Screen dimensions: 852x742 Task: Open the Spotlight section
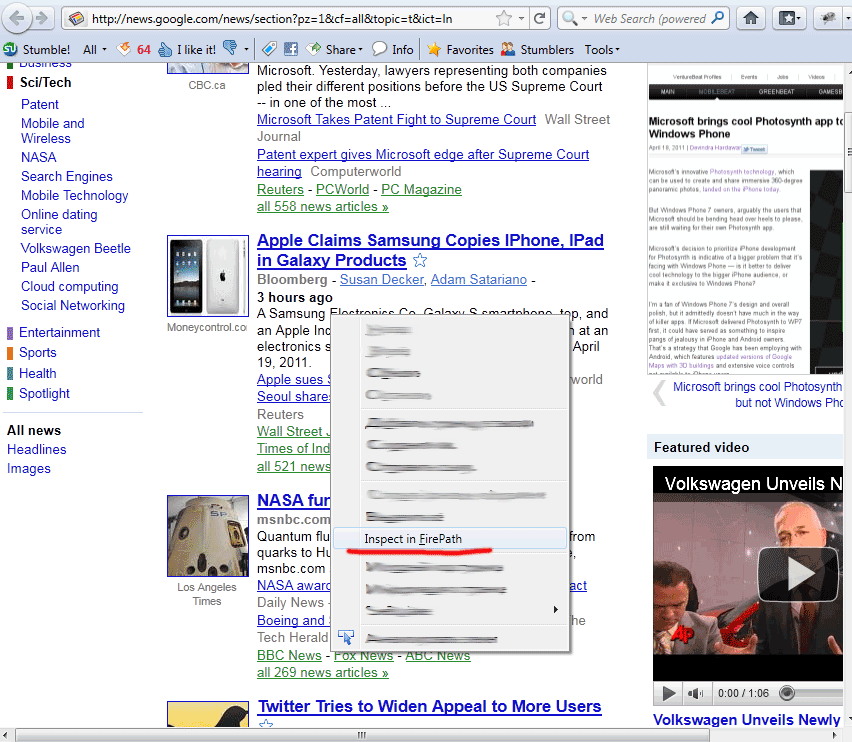coord(44,393)
